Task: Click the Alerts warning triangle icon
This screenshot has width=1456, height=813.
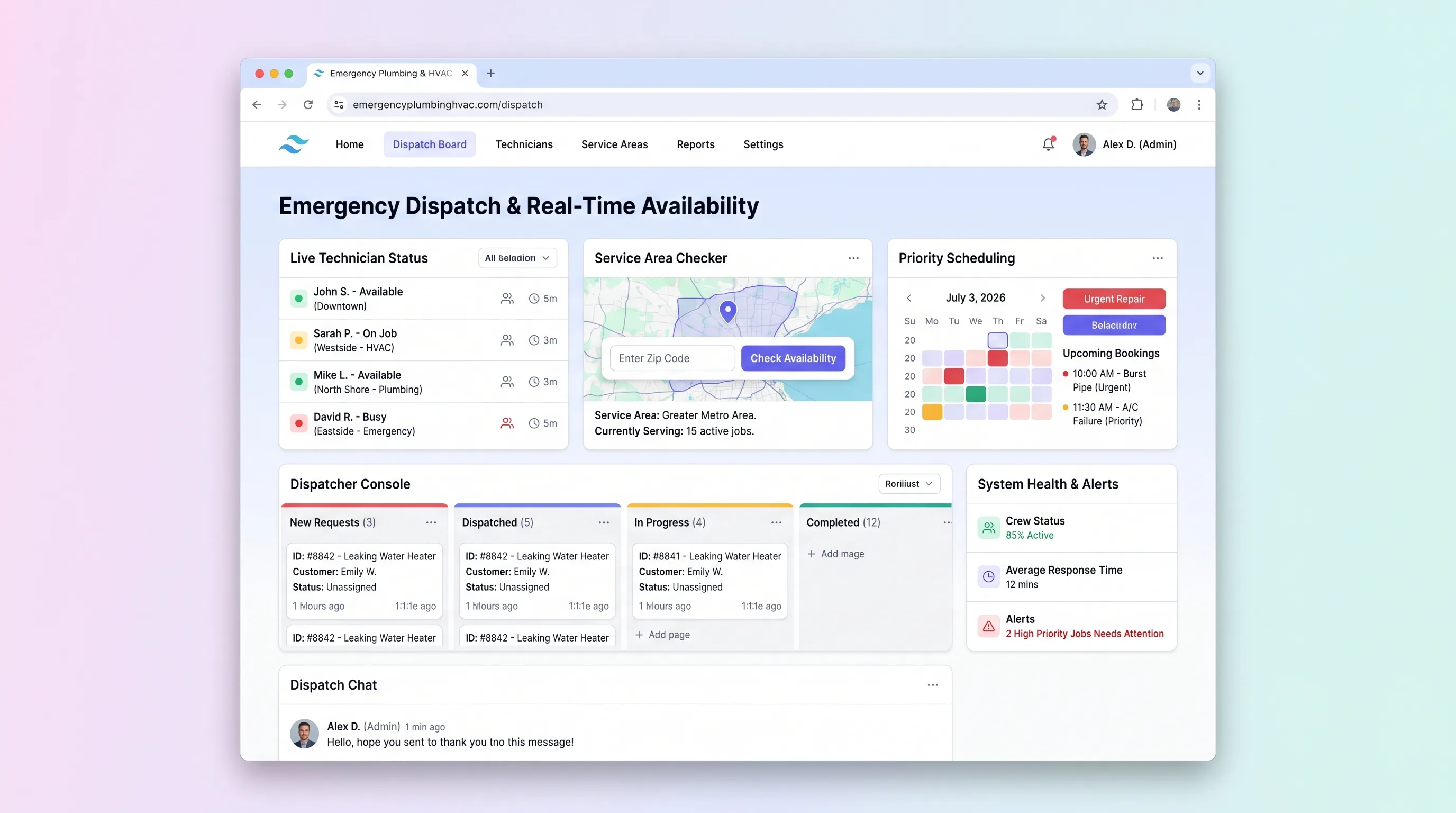Action: (988, 626)
